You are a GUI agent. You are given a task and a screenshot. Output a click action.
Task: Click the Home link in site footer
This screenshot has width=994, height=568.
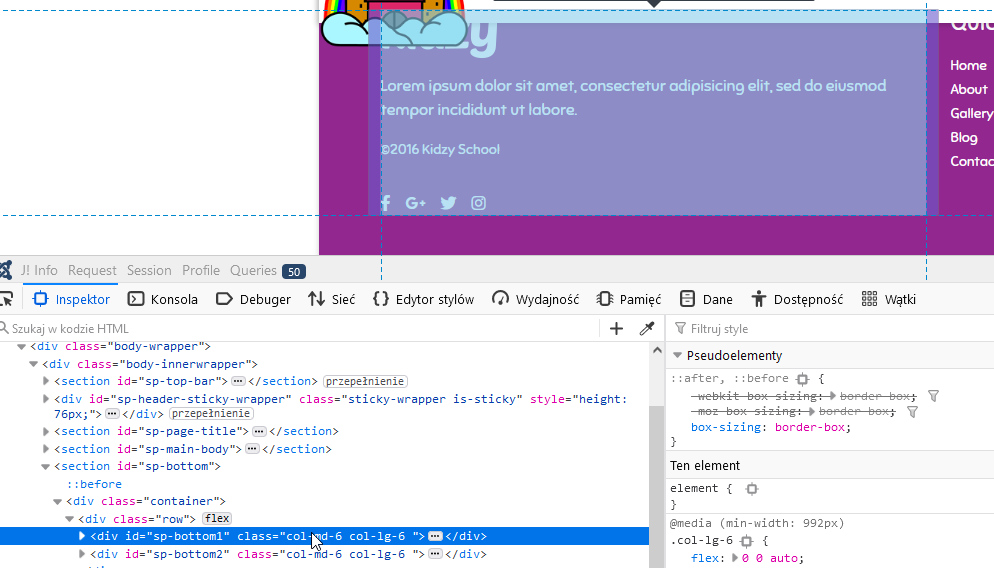point(968,65)
